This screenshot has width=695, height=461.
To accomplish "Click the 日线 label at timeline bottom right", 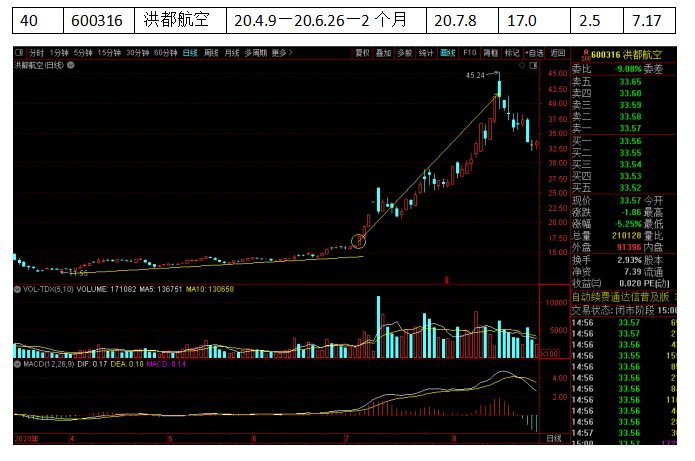I will tap(553, 439).
